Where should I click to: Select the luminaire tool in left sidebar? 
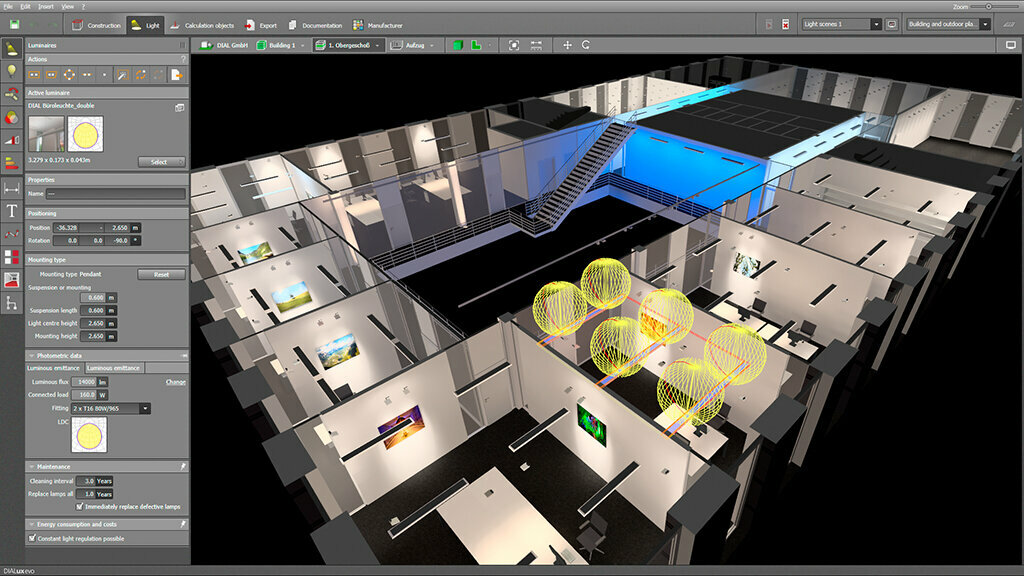tap(11, 48)
